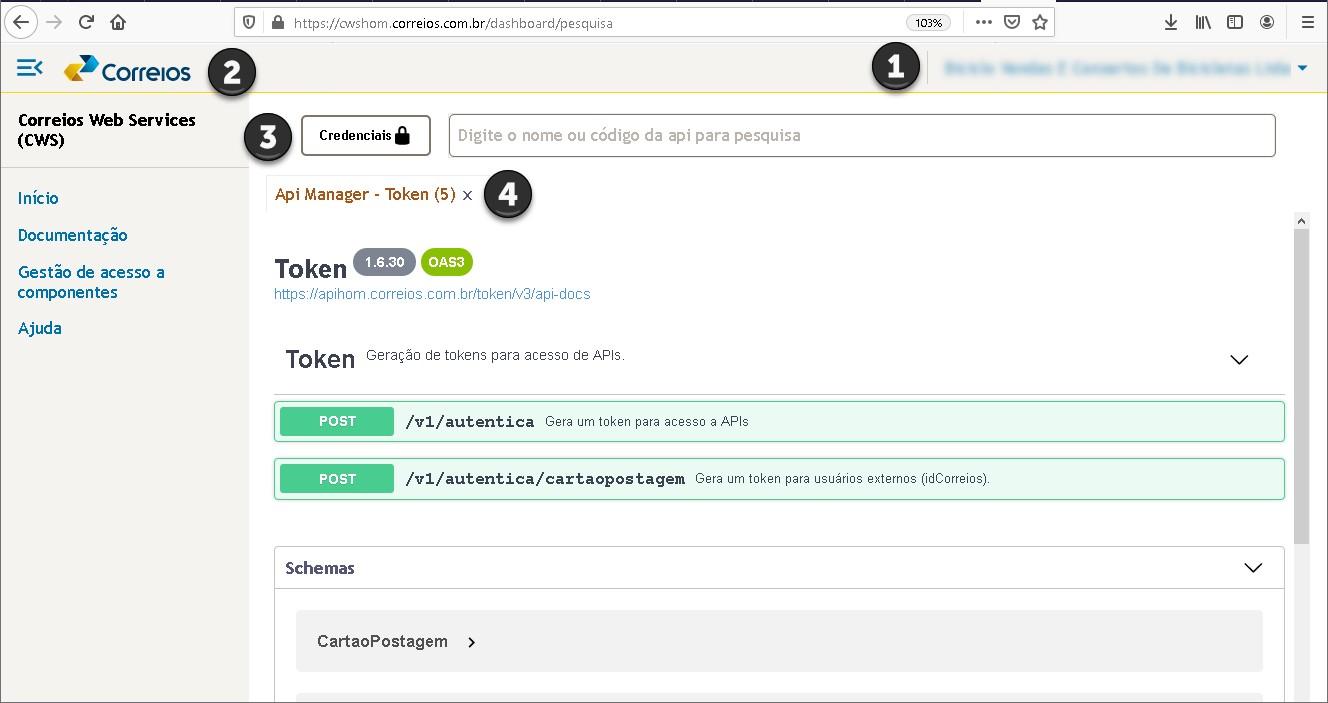Open Documentação in the sidebar
1328x703 pixels.
(x=73, y=235)
